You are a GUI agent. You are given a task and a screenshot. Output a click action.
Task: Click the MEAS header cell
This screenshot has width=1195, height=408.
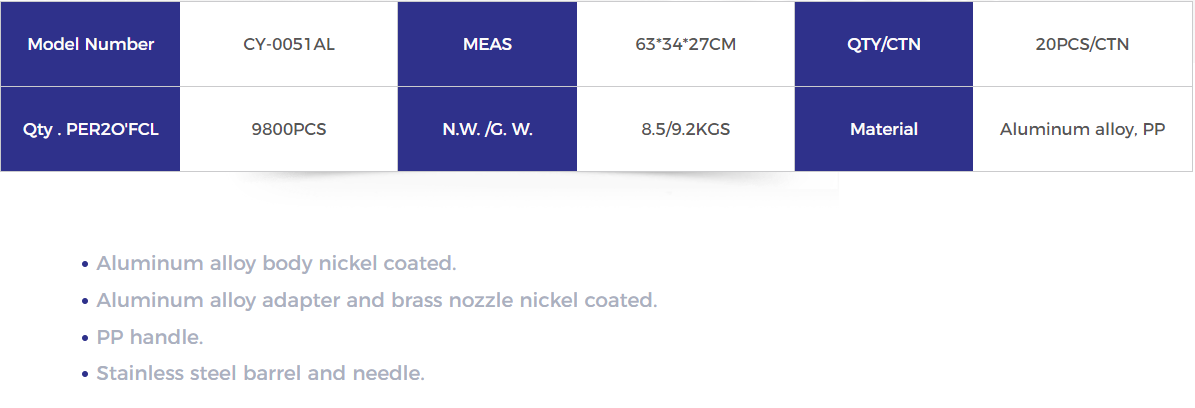point(487,44)
